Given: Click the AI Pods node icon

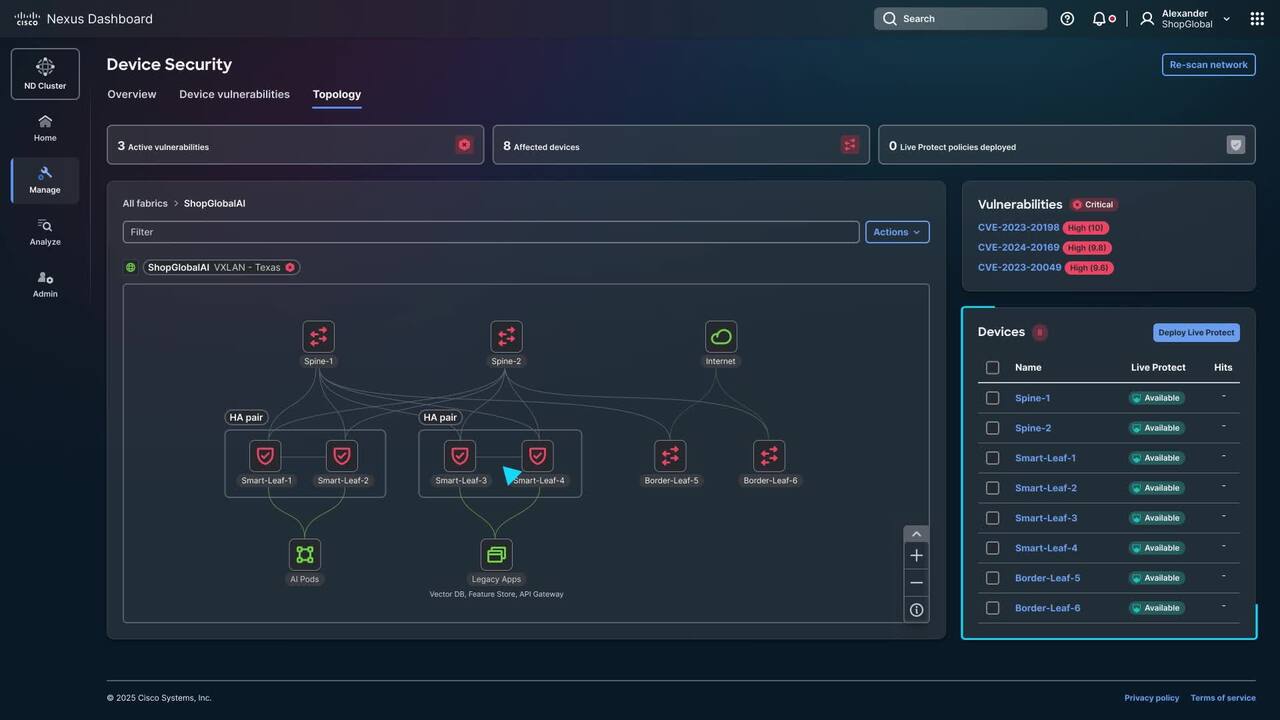Looking at the screenshot, I should pos(304,555).
